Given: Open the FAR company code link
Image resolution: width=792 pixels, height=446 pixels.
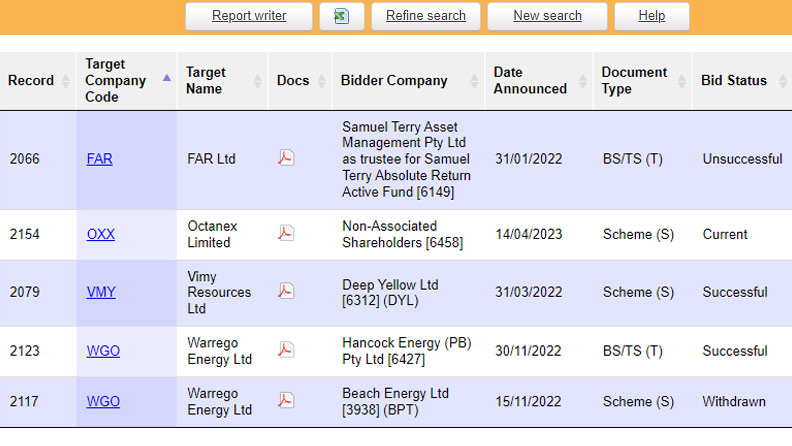Looking at the screenshot, I should click(x=100, y=159).
